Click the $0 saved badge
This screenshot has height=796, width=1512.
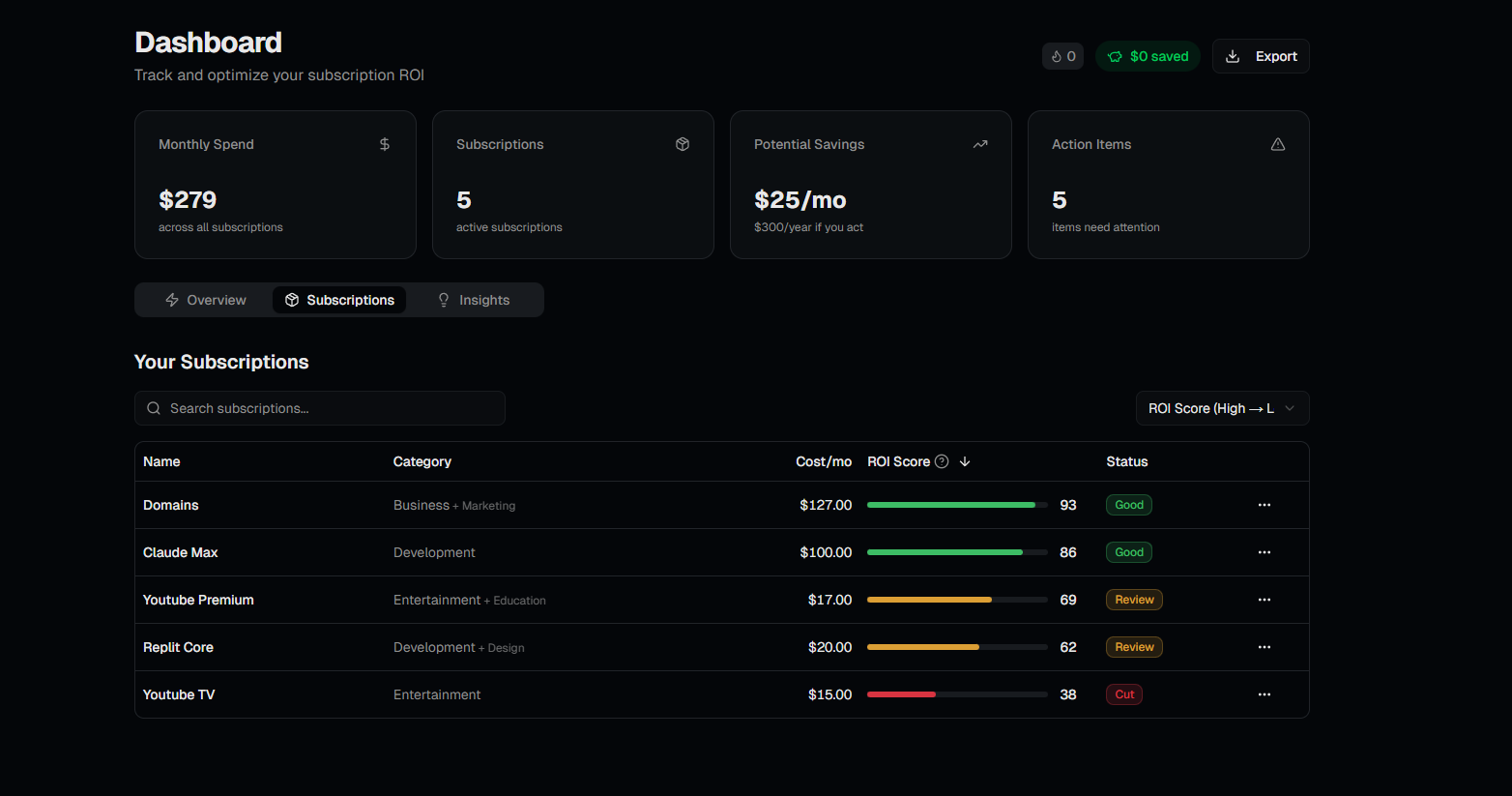(x=1148, y=55)
